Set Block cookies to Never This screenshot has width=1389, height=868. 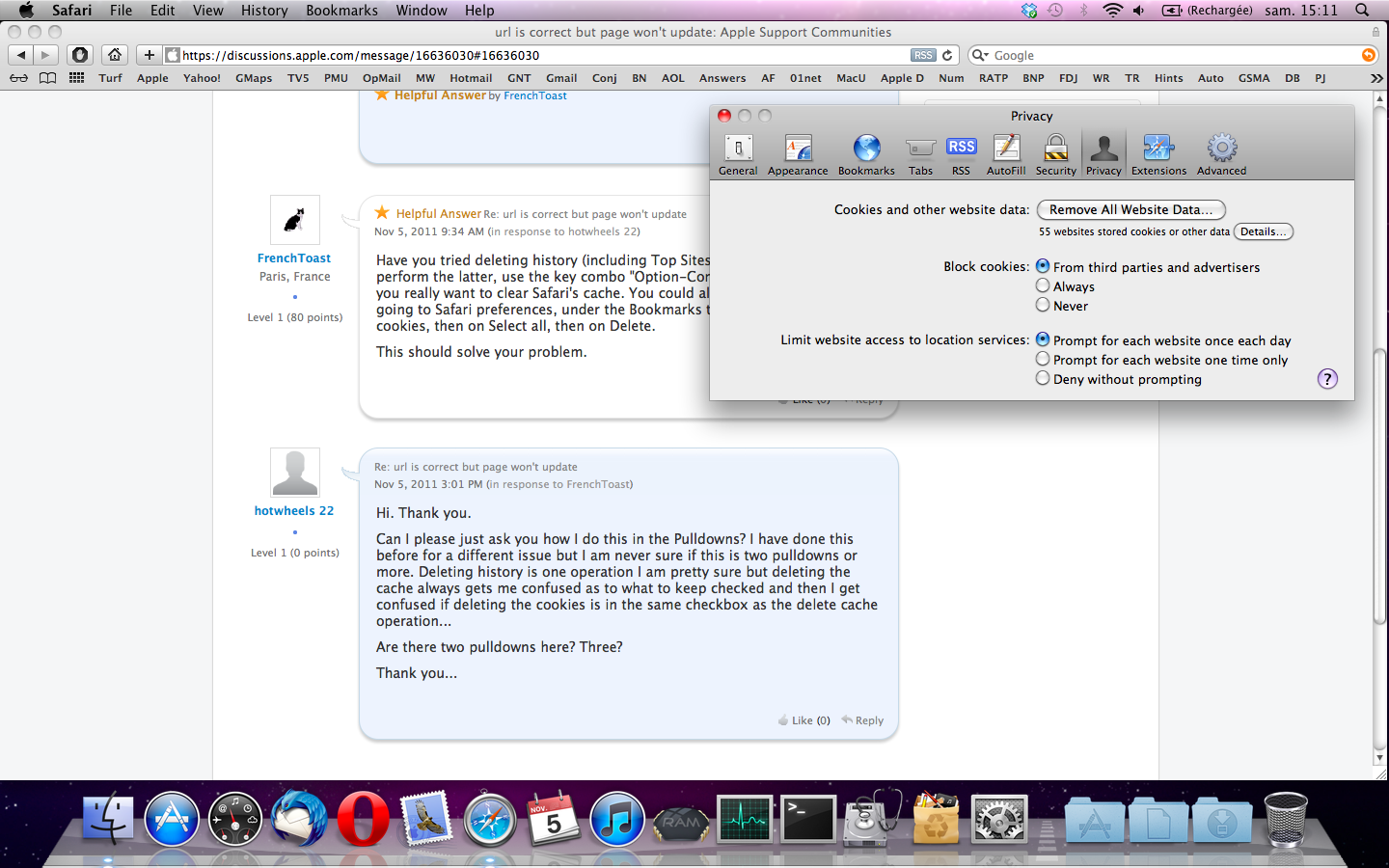pos(1043,305)
